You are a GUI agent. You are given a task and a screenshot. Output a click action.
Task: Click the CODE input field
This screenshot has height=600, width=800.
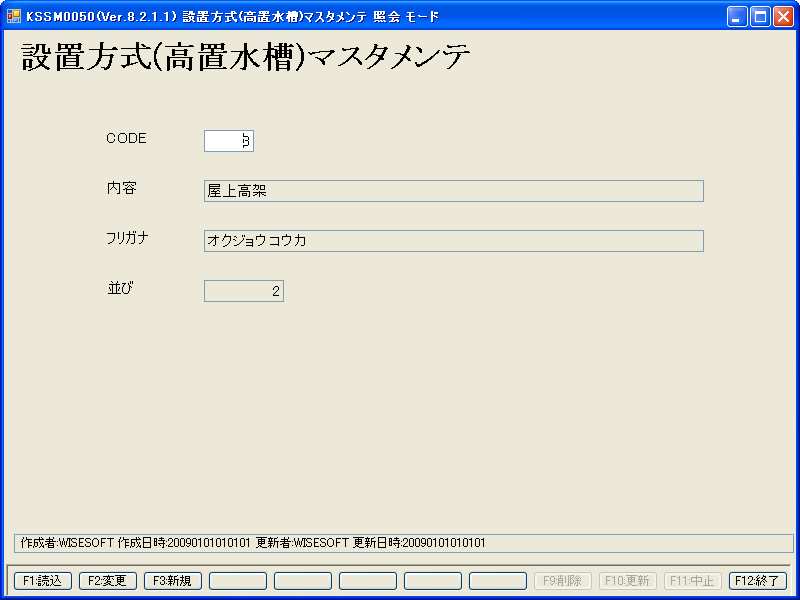click(x=228, y=141)
